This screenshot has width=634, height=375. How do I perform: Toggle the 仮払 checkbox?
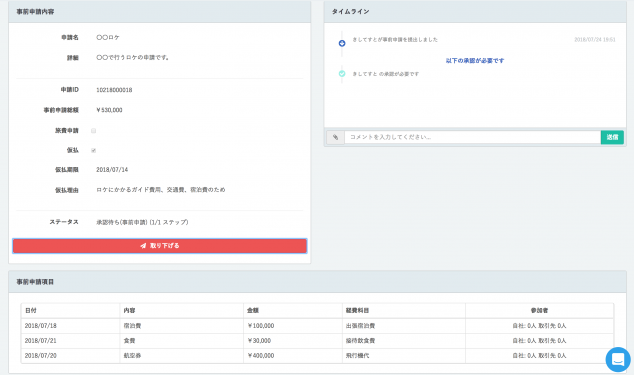click(93, 150)
